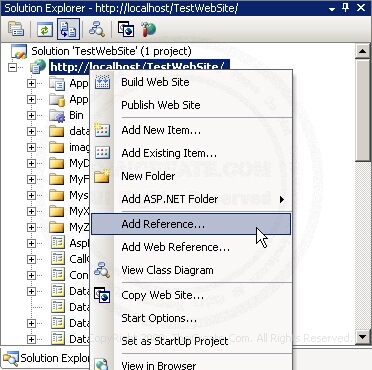Select Add New Item... menu entry
The height and width of the screenshot is (370, 372).
tap(191, 130)
